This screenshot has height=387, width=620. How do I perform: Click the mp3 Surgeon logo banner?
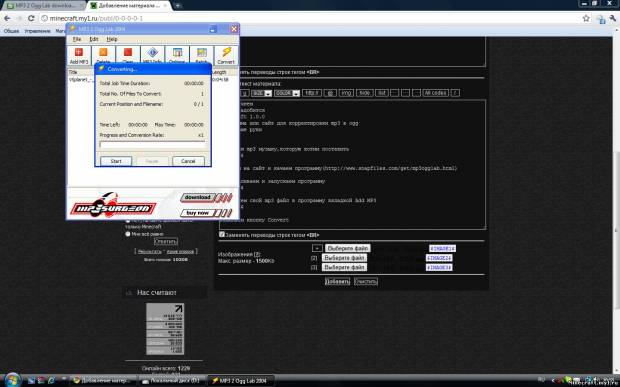point(113,206)
